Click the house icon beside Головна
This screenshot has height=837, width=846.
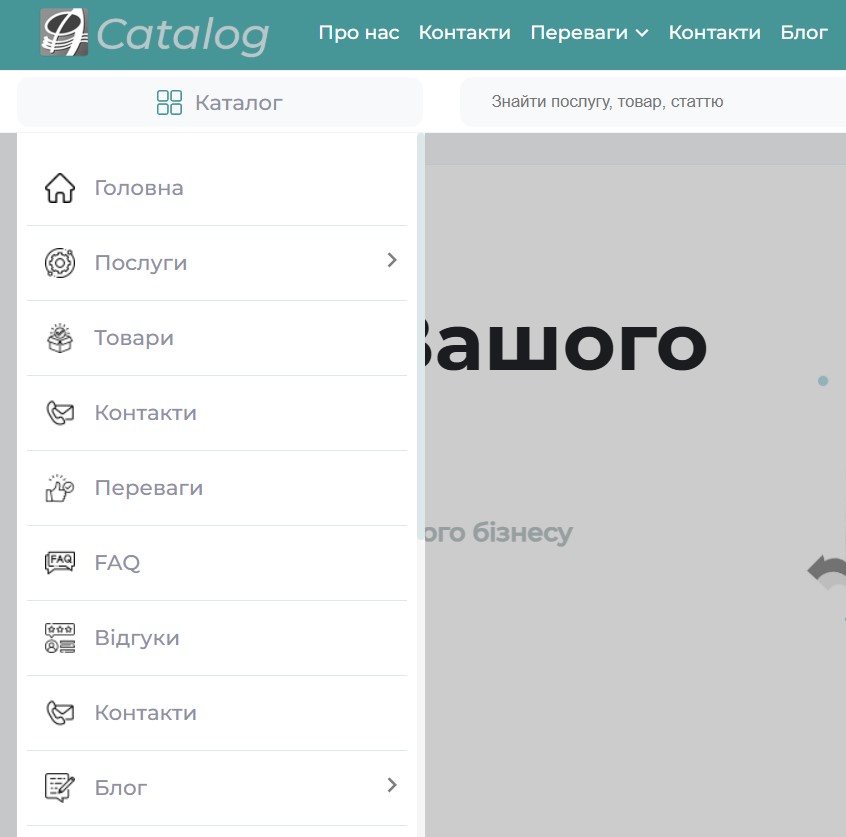pyautogui.click(x=60, y=188)
